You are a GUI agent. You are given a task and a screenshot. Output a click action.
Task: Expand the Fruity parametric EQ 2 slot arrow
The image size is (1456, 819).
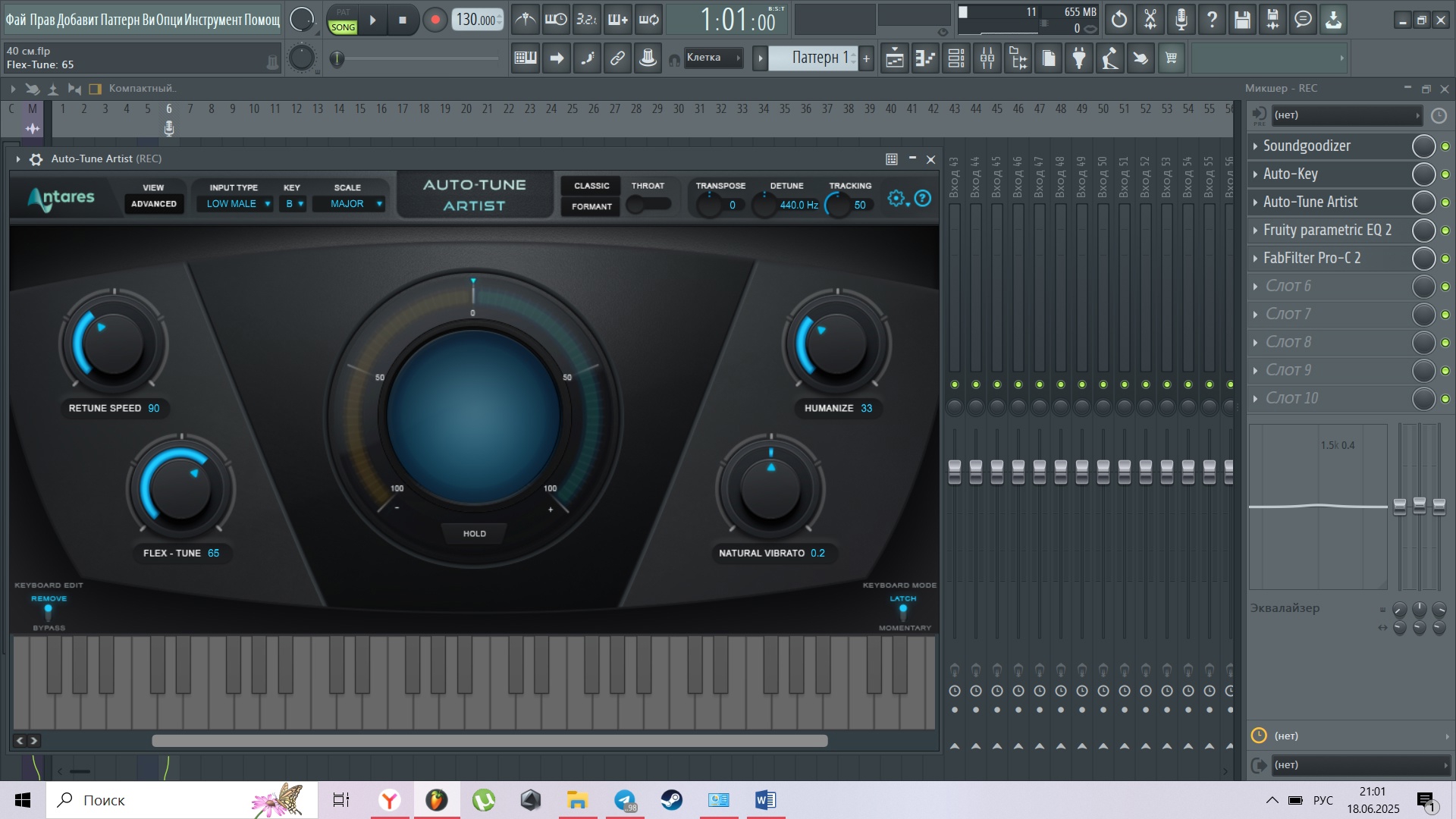pos(1256,231)
